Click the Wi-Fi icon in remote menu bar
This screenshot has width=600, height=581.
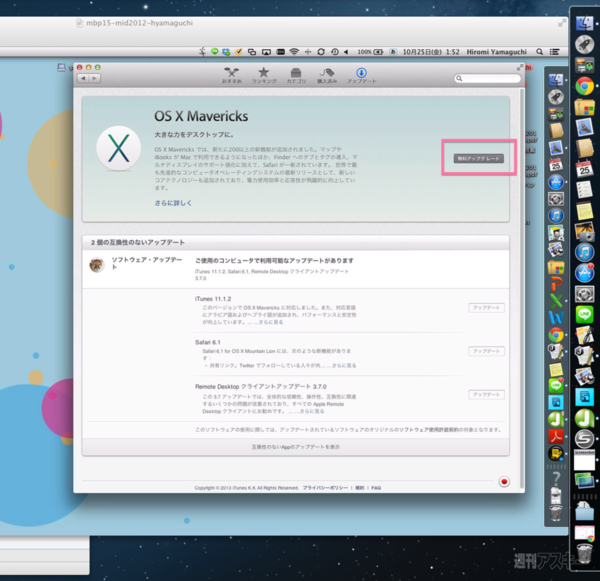294,52
